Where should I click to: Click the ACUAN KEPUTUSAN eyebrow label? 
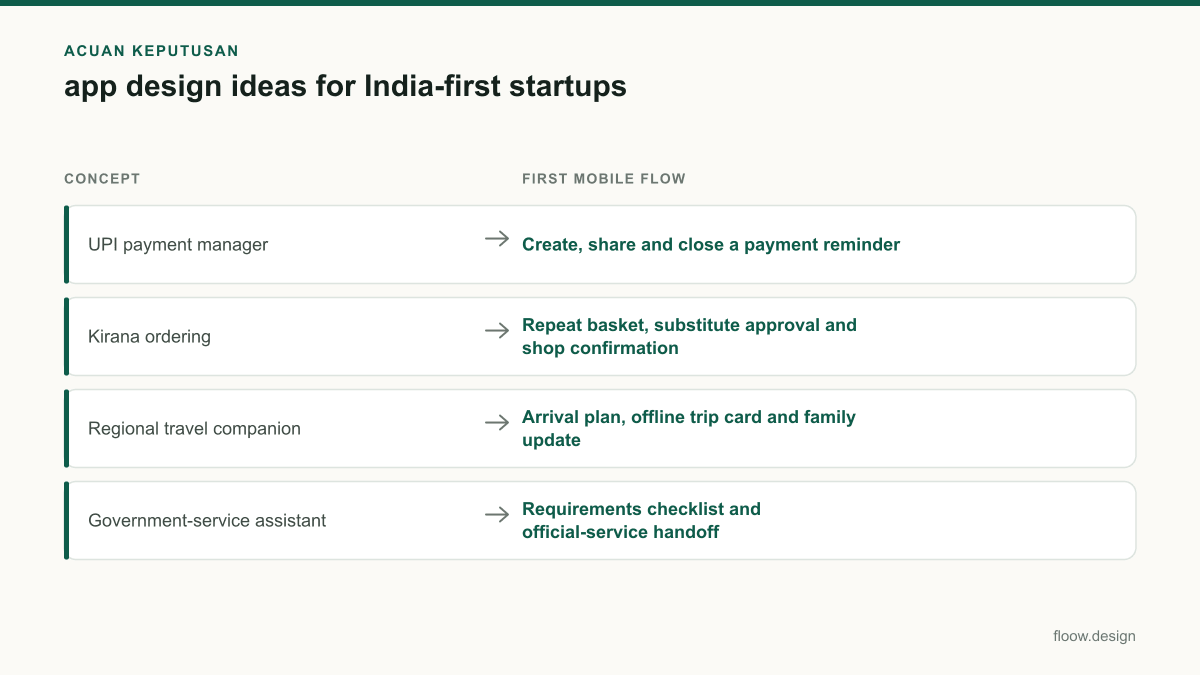pyautogui.click(x=151, y=51)
